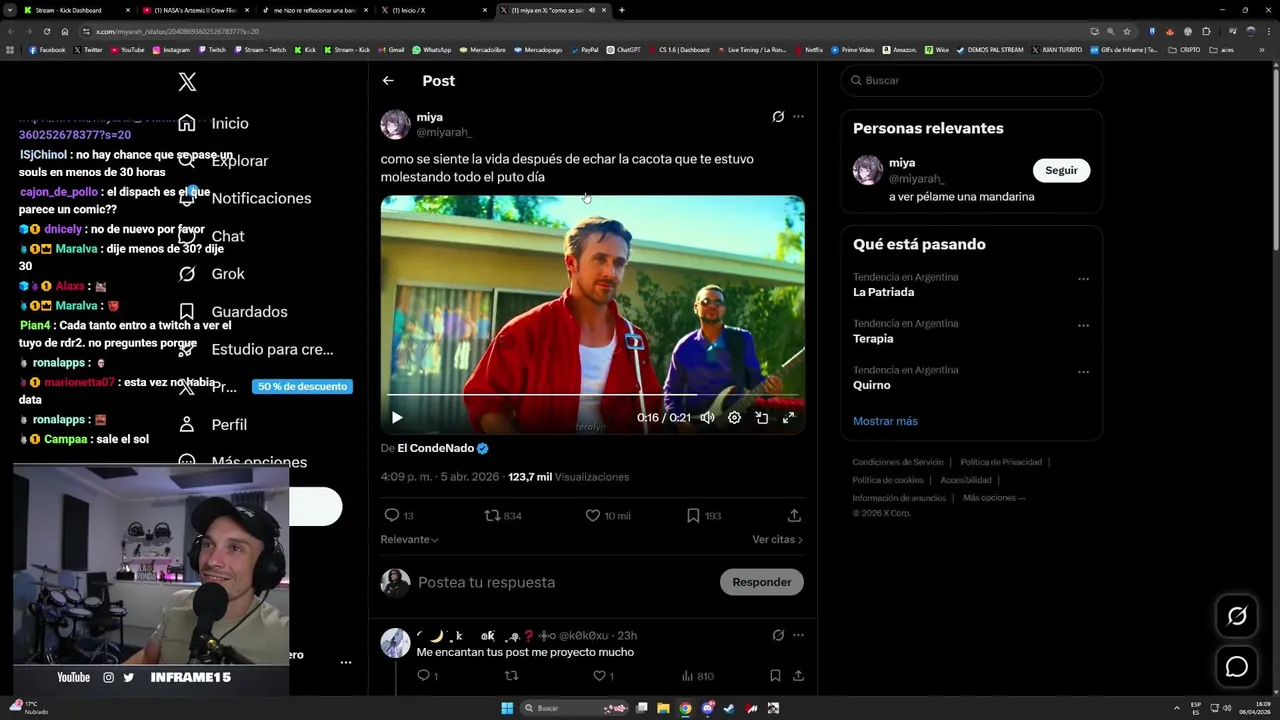This screenshot has width=1280, height=720.
Task: Open the 50 % de descuento badge
Action: click(302, 387)
